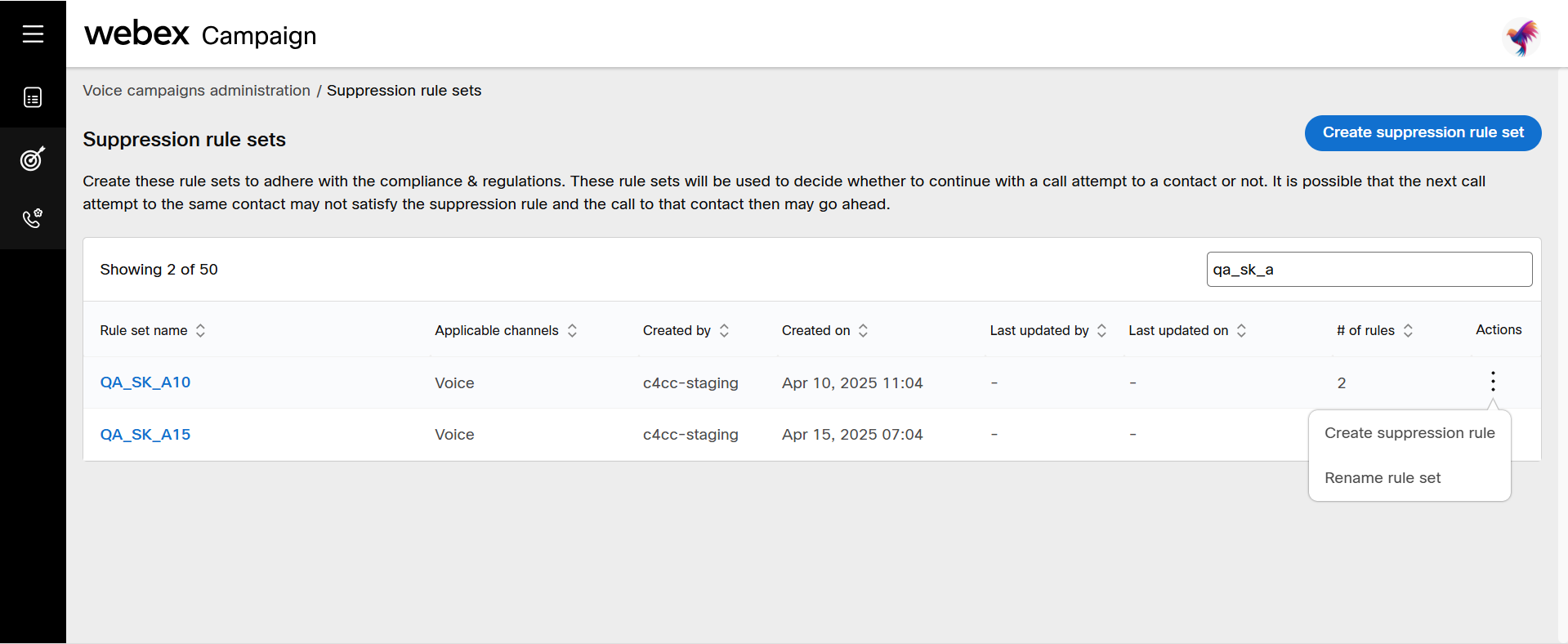Open the hamburger navigation menu

point(33,34)
